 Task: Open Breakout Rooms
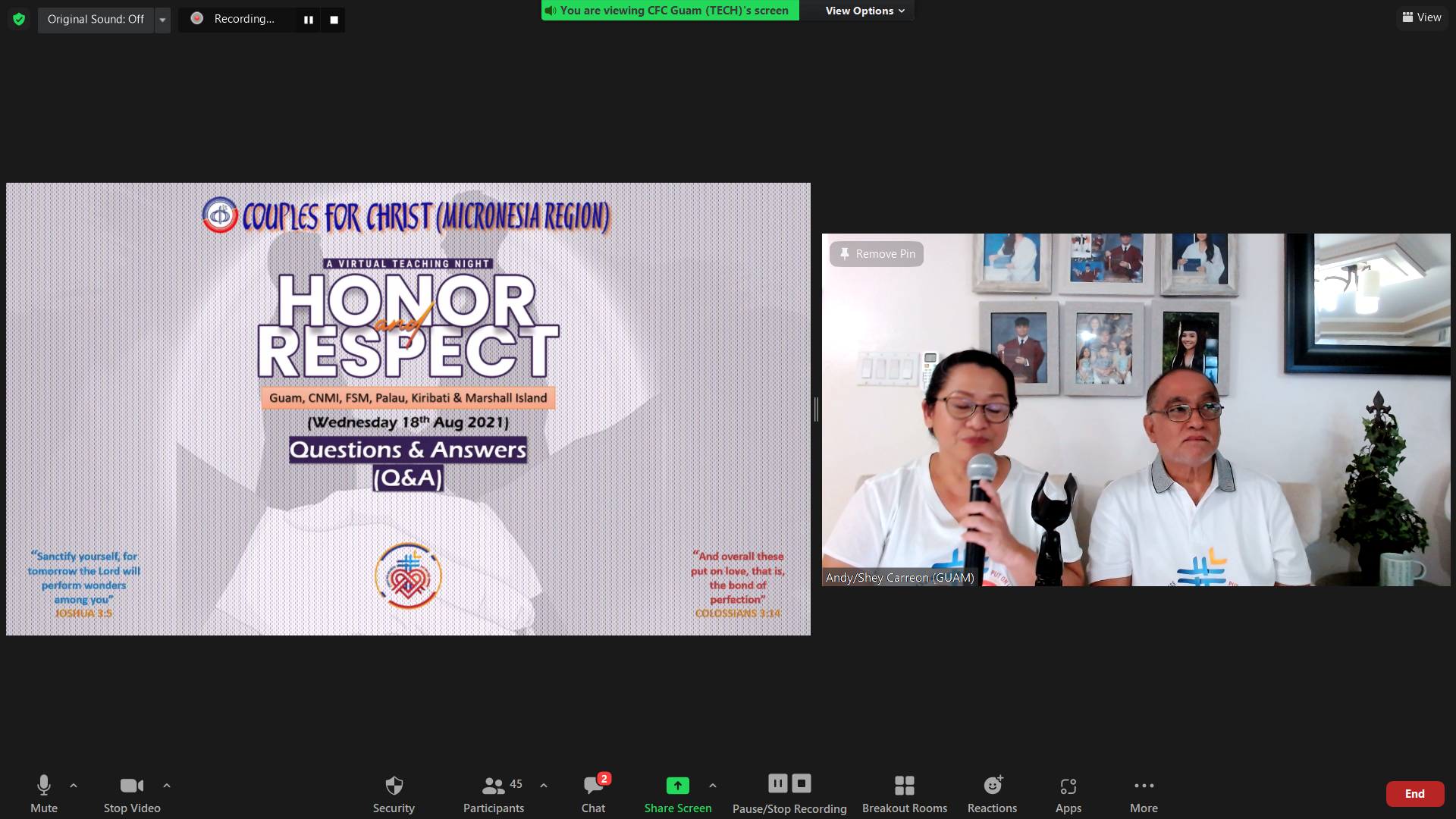pos(905,794)
